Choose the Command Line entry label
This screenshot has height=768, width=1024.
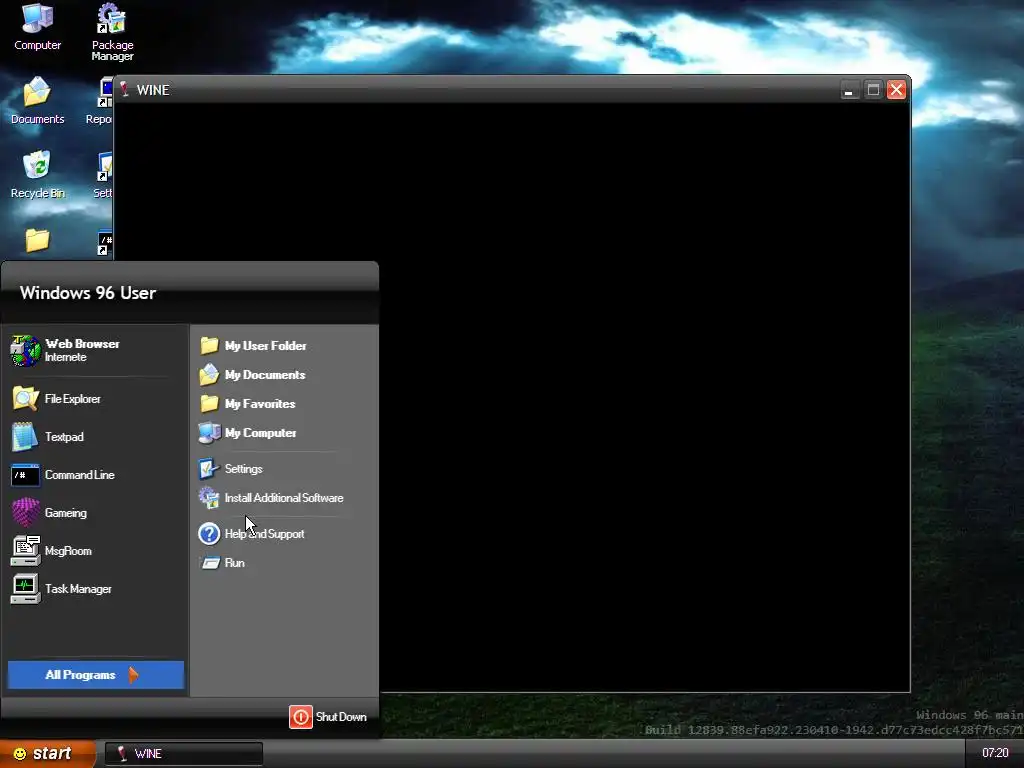[80, 475]
